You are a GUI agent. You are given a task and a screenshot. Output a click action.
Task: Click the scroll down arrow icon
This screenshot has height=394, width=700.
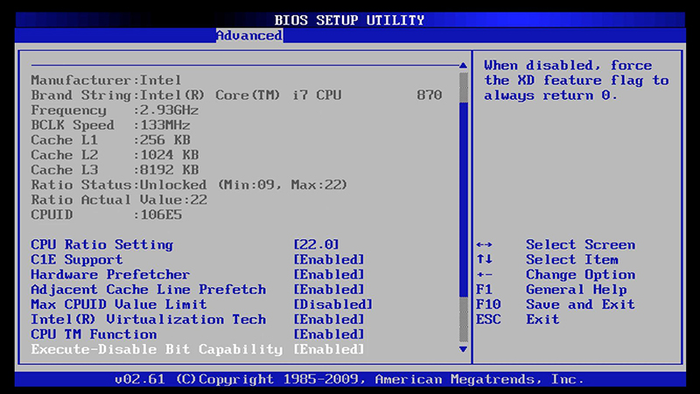(463, 349)
